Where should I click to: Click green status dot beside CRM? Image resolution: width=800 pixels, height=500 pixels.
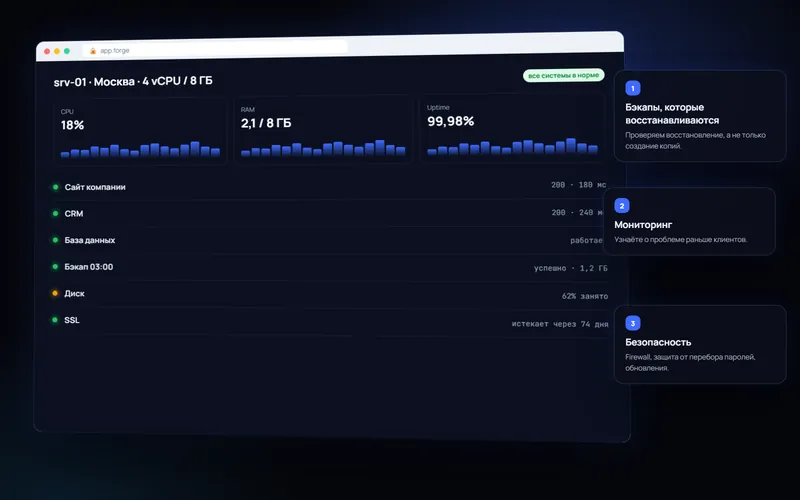click(x=55, y=213)
